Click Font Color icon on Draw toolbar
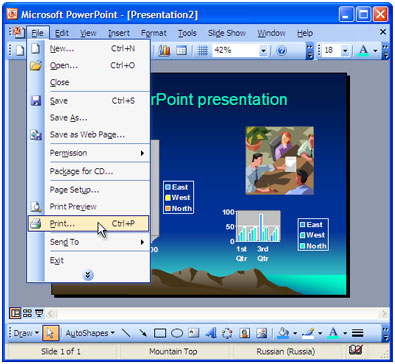 333,333
